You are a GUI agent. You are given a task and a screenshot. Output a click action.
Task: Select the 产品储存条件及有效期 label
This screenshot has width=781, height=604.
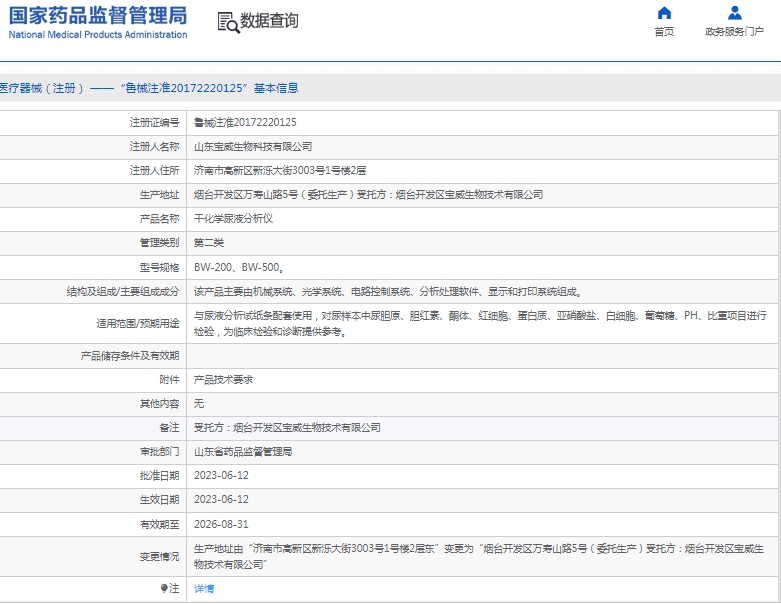[130, 356]
